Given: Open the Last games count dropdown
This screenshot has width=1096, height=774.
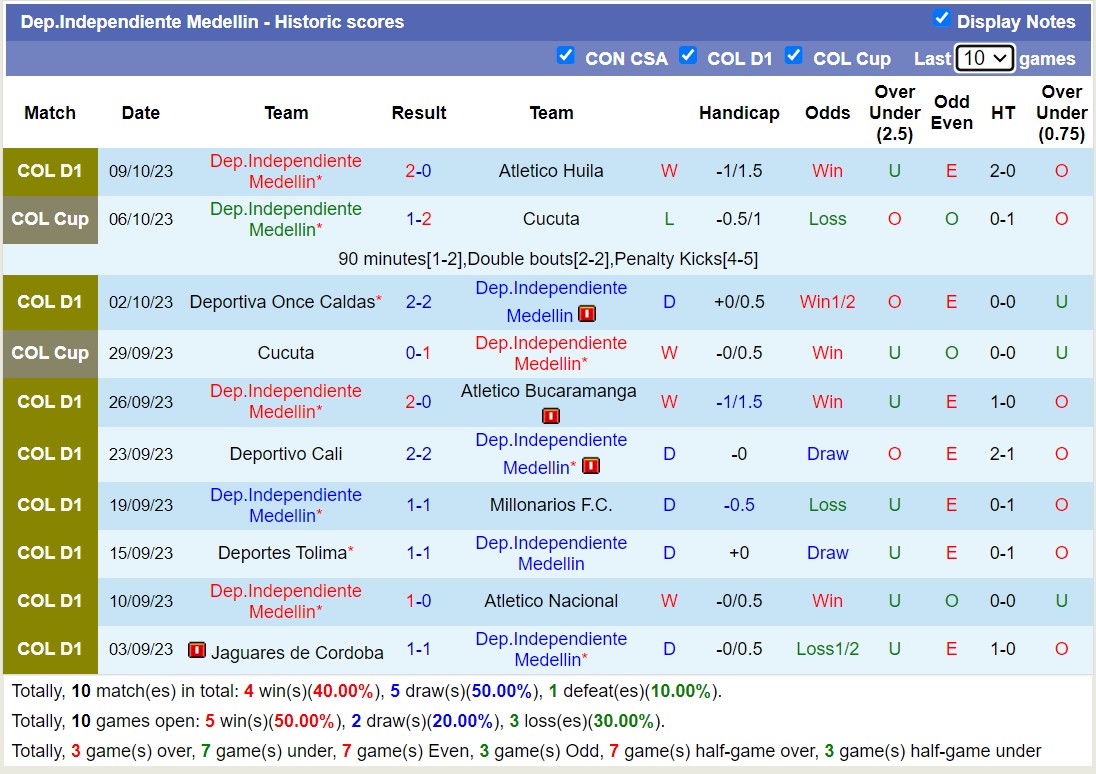Looking at the screenshot, I should (984, 58).
